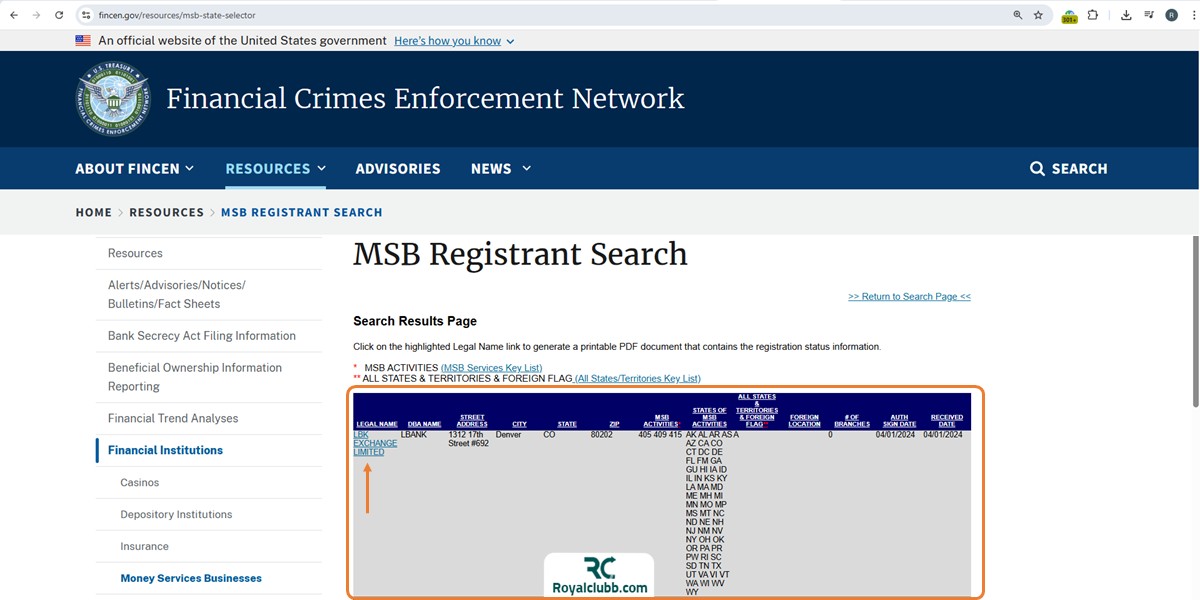The width and height of the screenshot is (1200, 600).
Task: Expand the "Here's how you know" banner
Action: point(454,41)
